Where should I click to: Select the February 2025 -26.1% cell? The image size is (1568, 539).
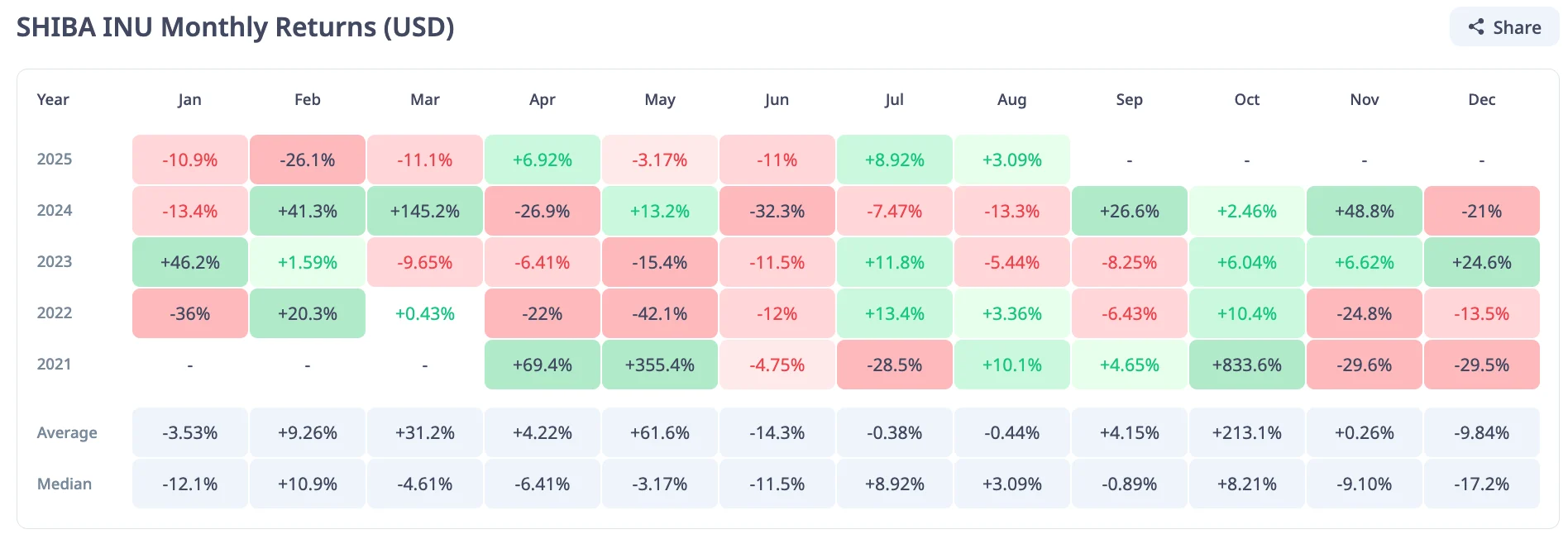(308, 160)
